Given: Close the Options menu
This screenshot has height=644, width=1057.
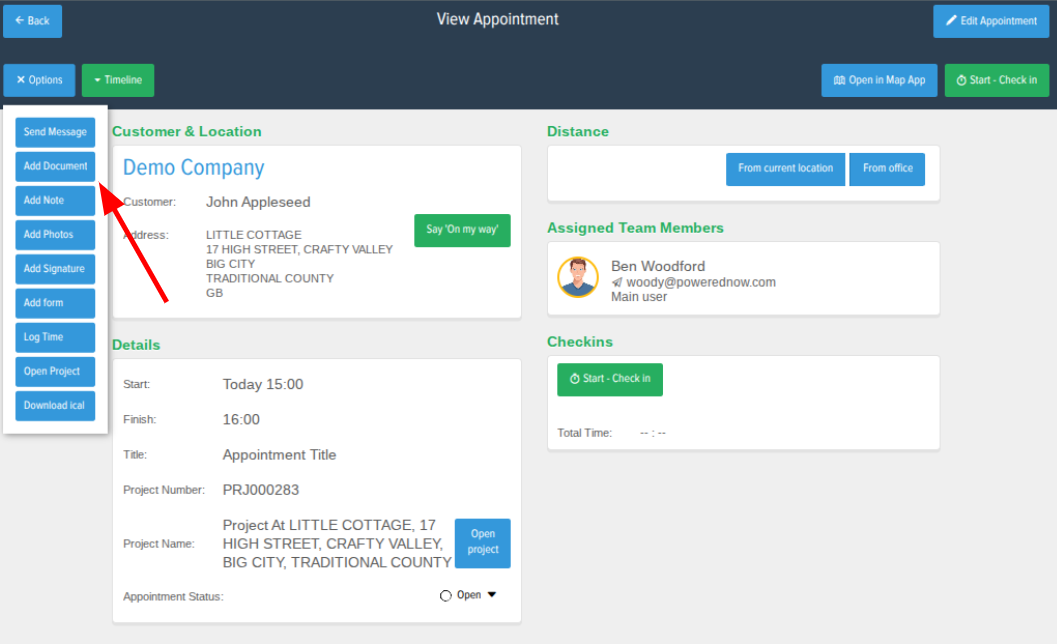Looking at the screenshot, I should (x=39, y=80).
